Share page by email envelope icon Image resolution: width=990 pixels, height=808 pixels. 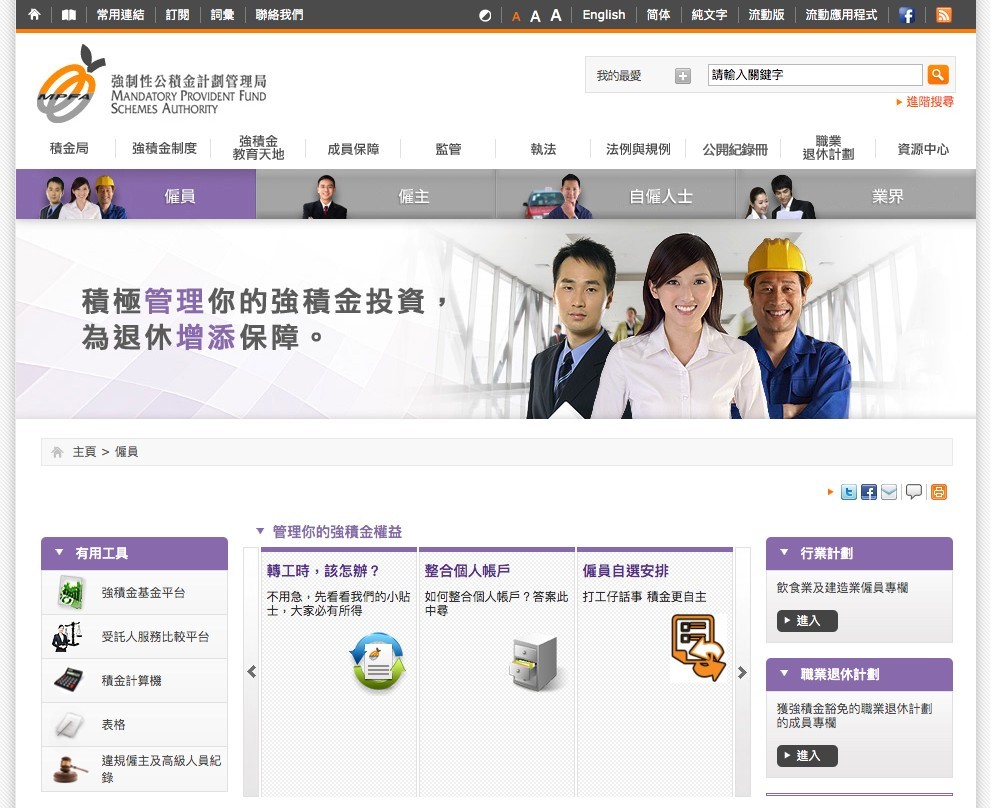(x=889, y=492)
